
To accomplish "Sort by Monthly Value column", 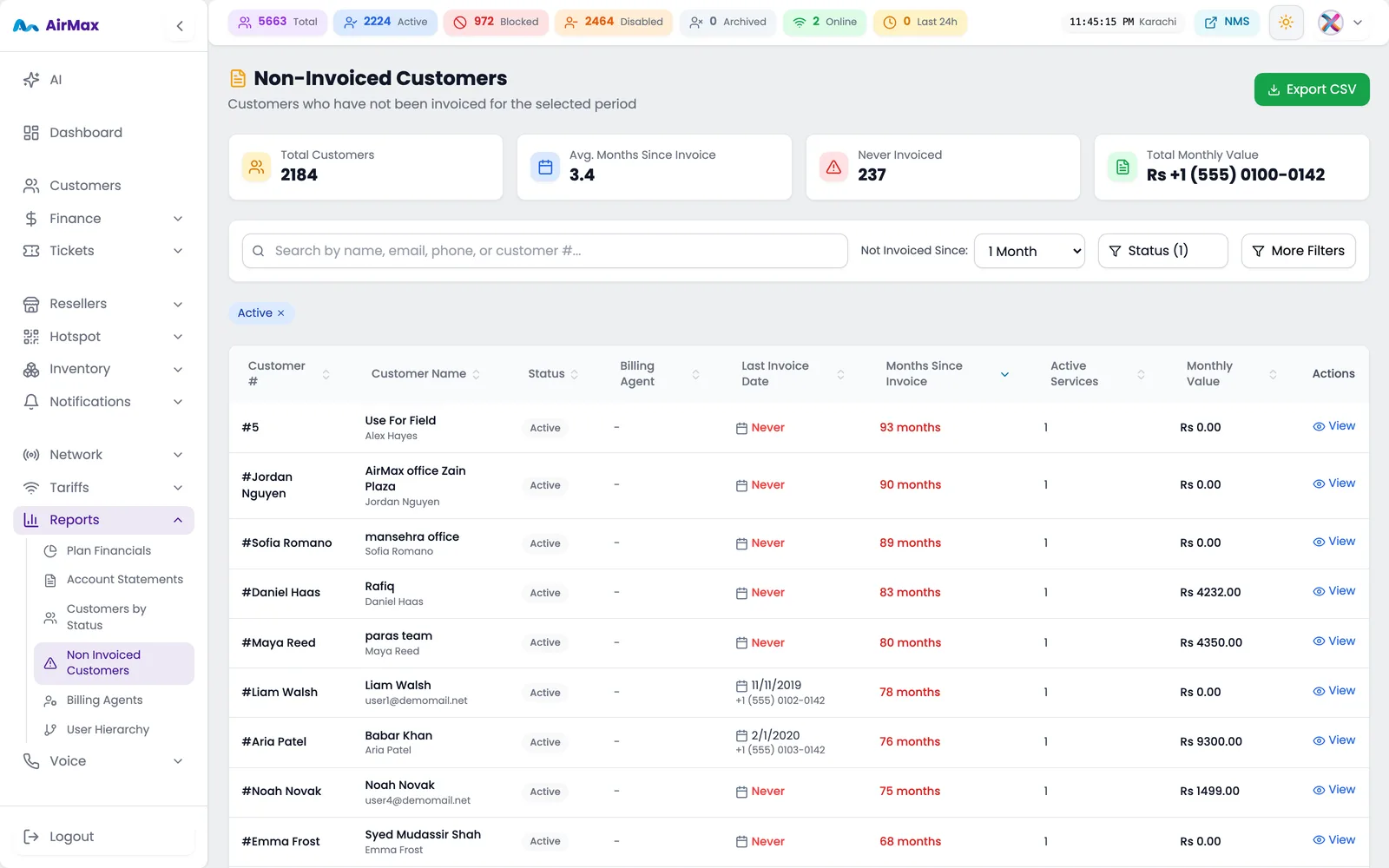I will point(1231,374).
